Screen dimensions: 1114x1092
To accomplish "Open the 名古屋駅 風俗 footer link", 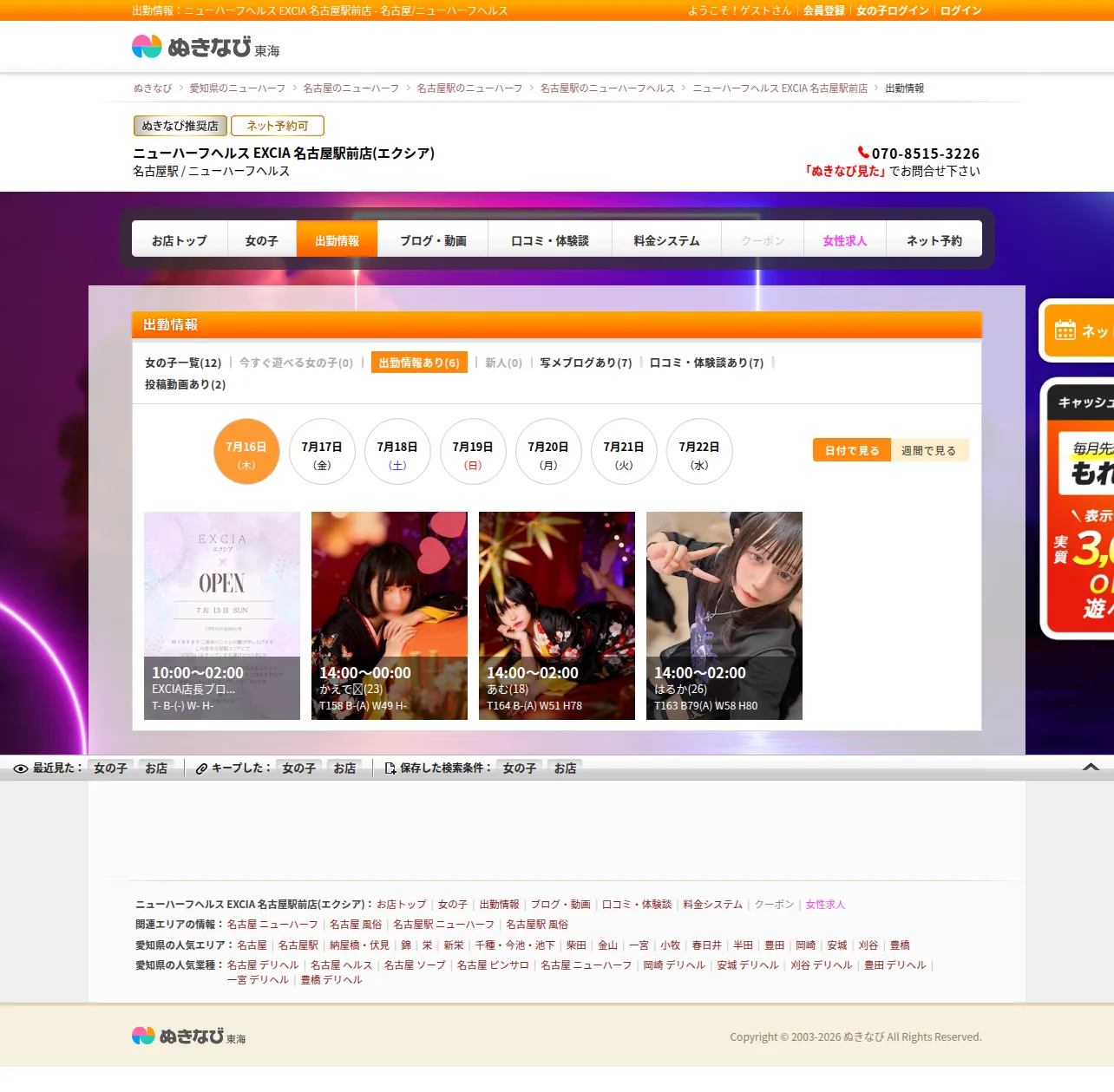I will [x=537, y=925].
